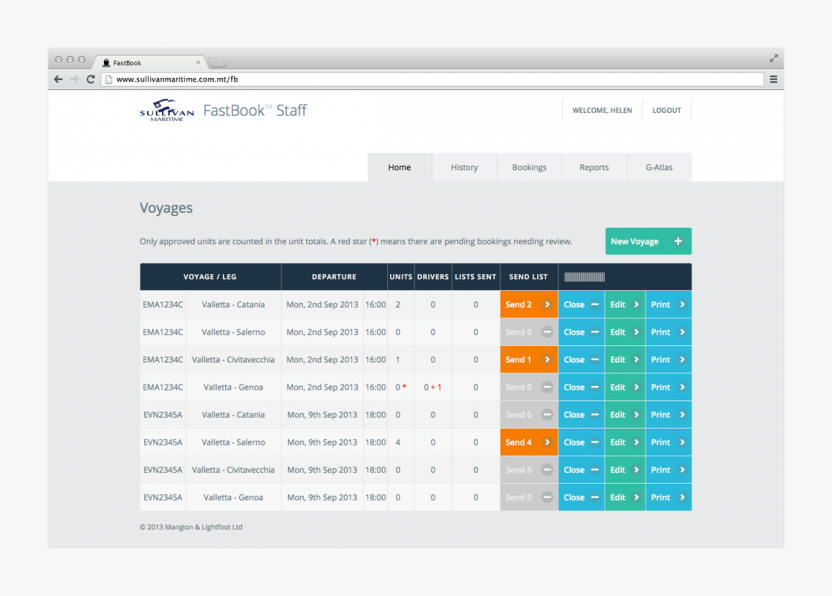This screenshot has width=832, height=596.
Task: Select the Home tab
Action: click(400, 168)
